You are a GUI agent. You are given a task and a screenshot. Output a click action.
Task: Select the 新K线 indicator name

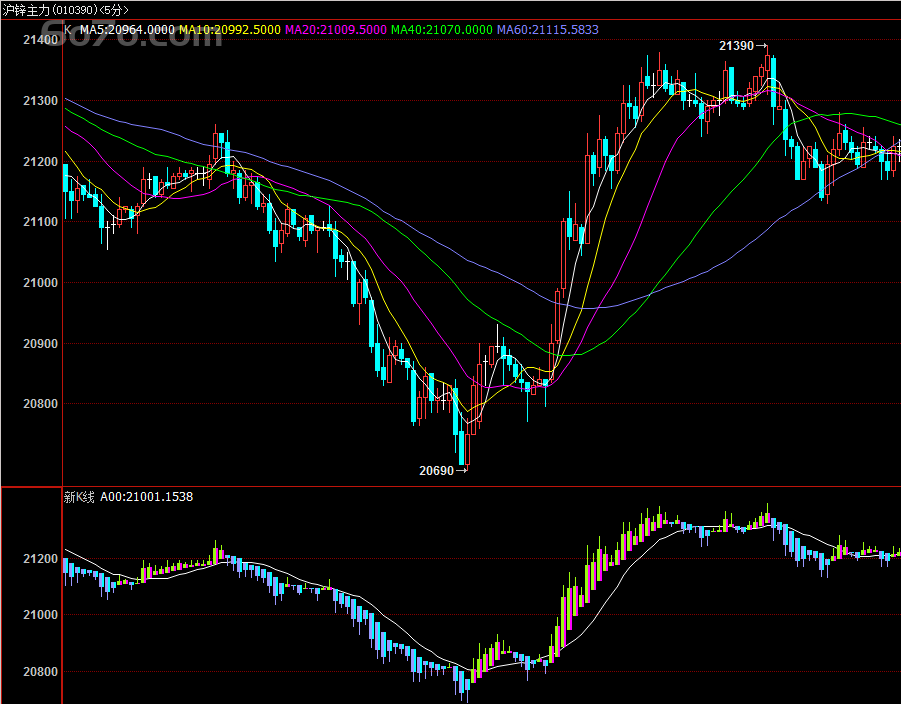click(79, 497)
